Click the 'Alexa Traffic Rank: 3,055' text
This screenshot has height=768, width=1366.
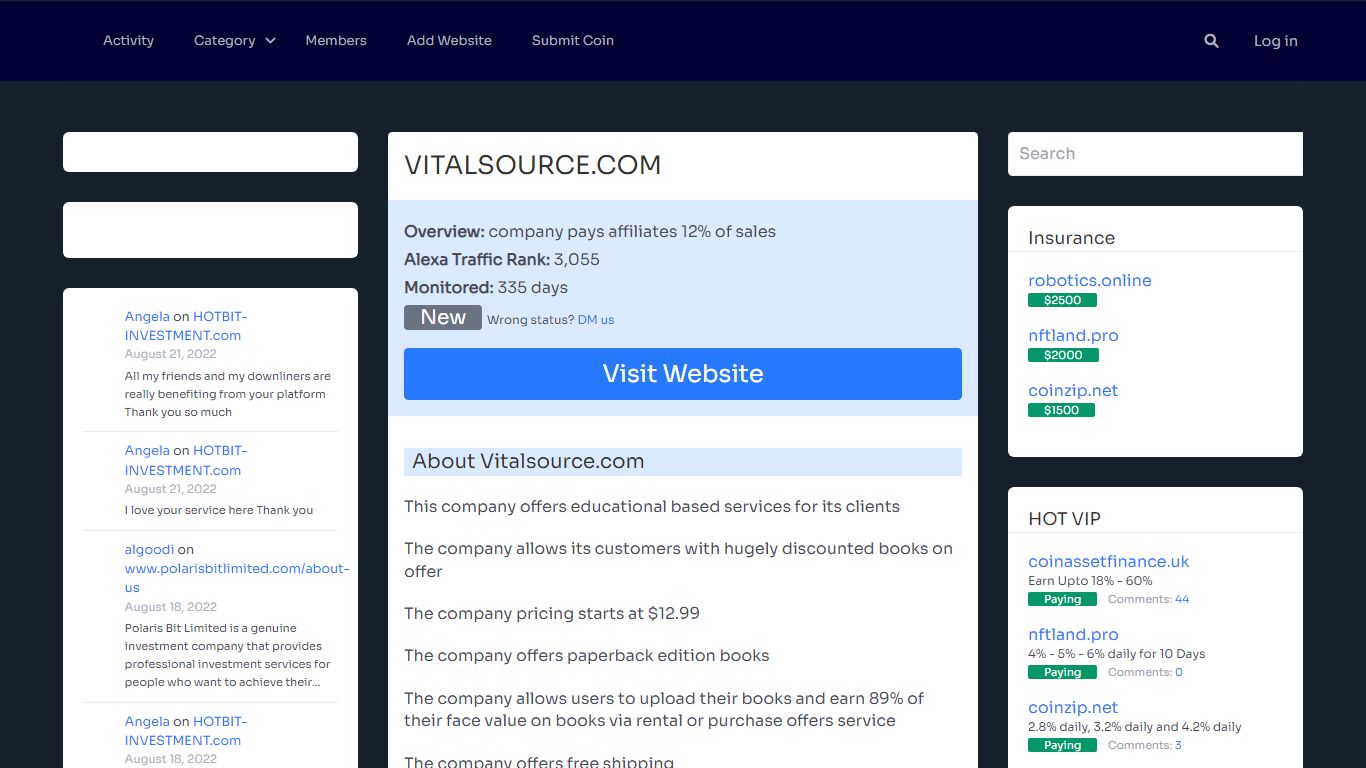(x=502, y=260)
